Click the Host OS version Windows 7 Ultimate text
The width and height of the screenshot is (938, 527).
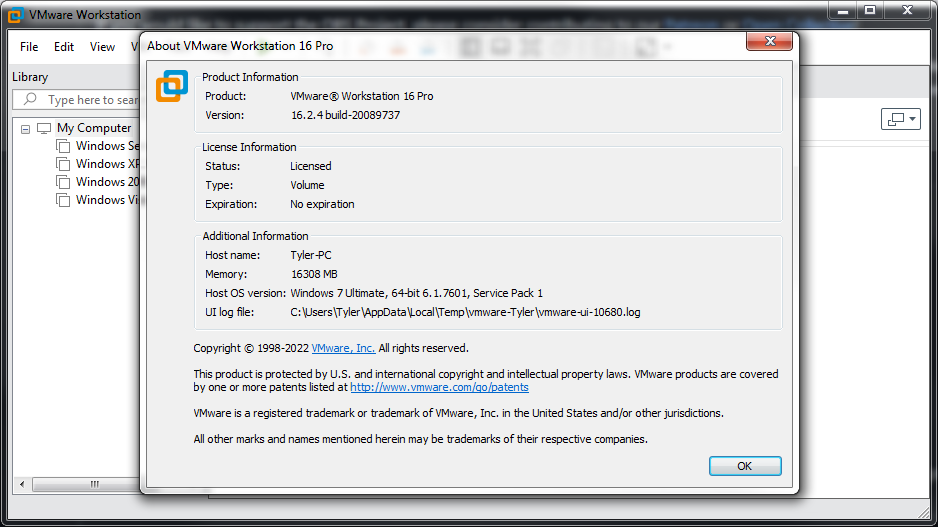416,293
